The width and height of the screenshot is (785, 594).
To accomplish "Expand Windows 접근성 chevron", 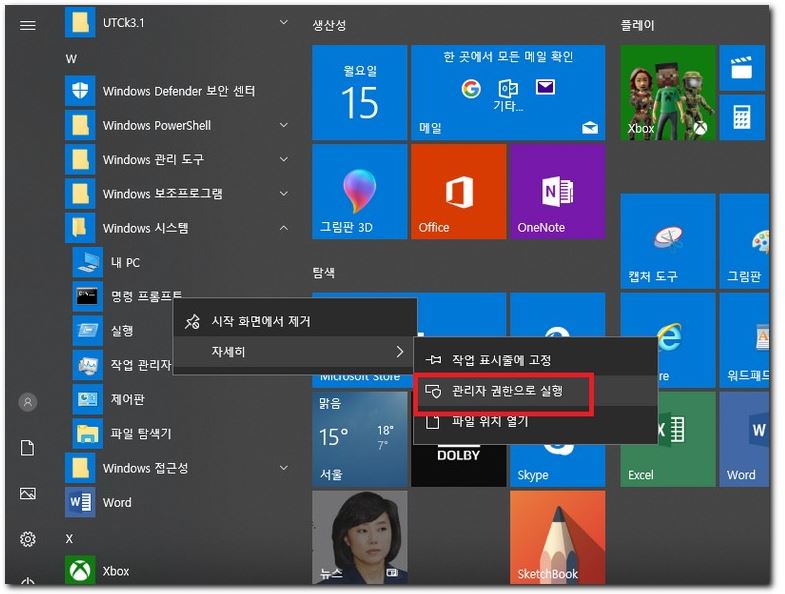I will [x=284, y=468].
